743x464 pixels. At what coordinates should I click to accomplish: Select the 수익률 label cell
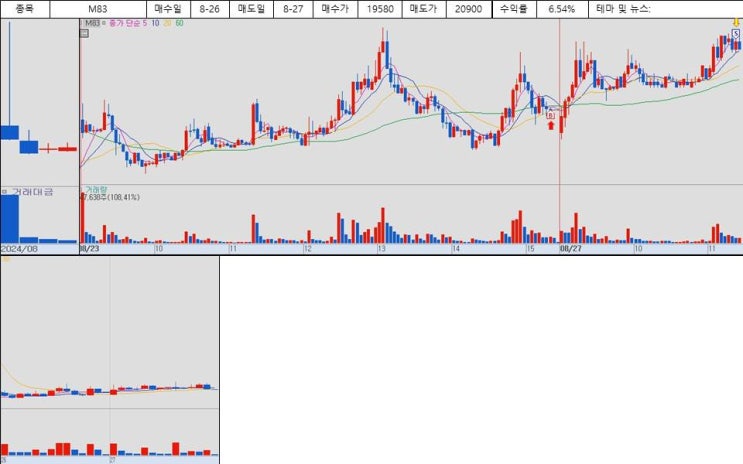pyautogui.click(x=514, y=9)
